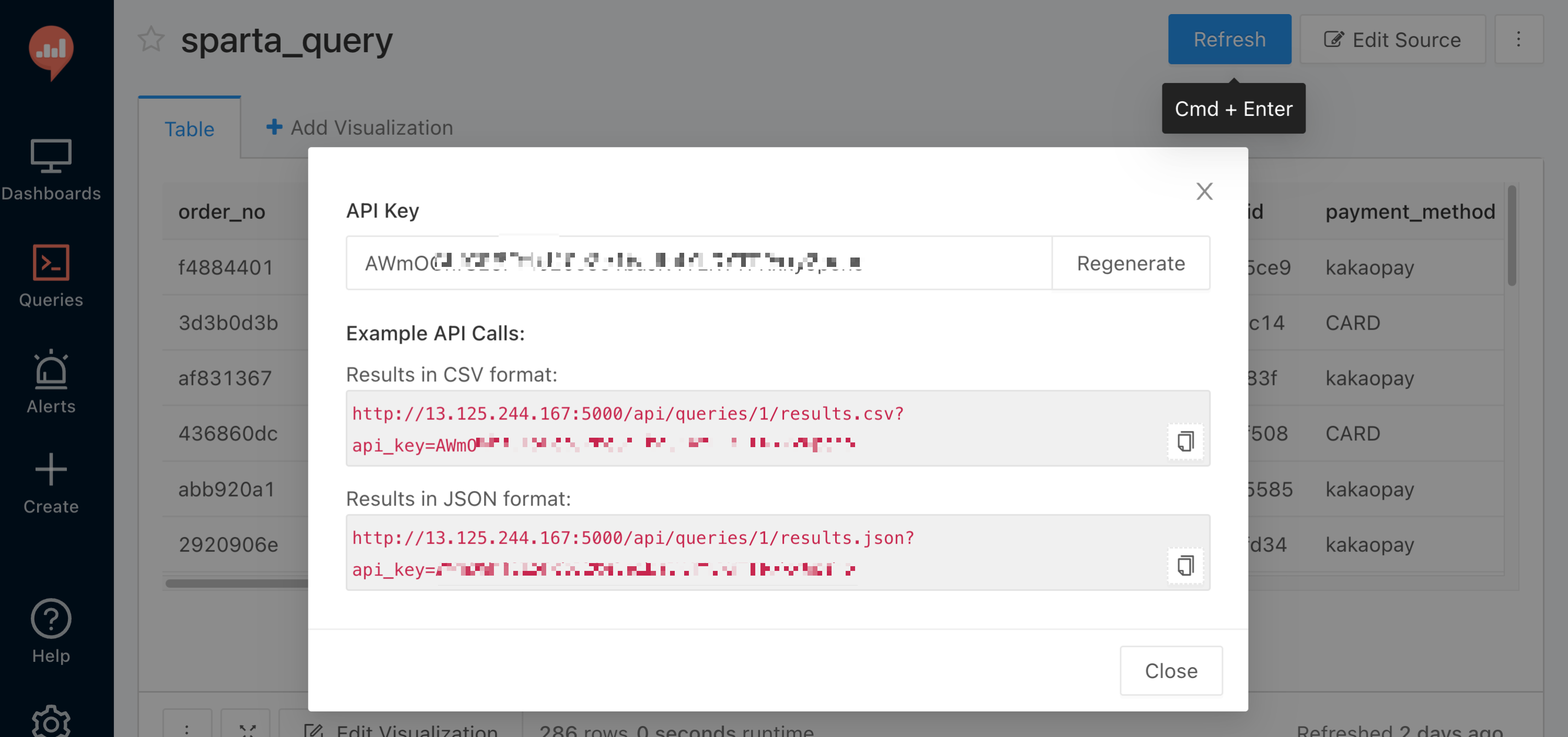1568x737 pixels.
Task: Click the table's vertical scrollbar
Action: pos(1512,237)
